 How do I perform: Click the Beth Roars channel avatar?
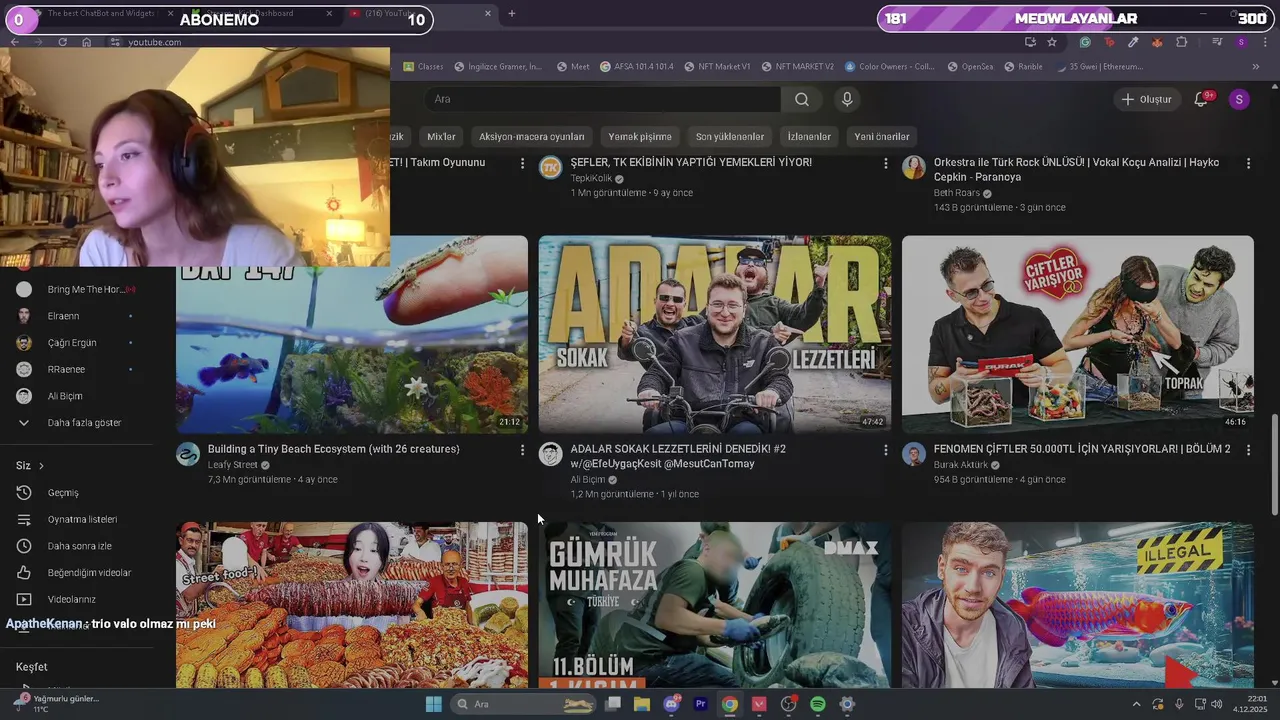click(914, 167)
